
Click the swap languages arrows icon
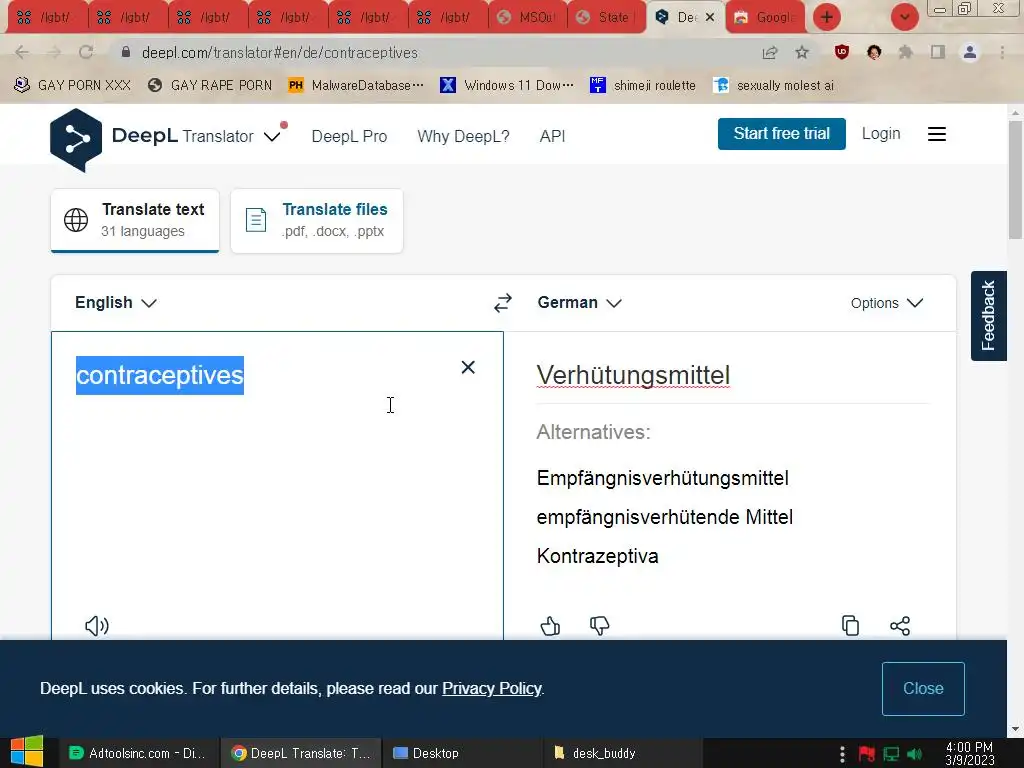[x=502, y=303]
